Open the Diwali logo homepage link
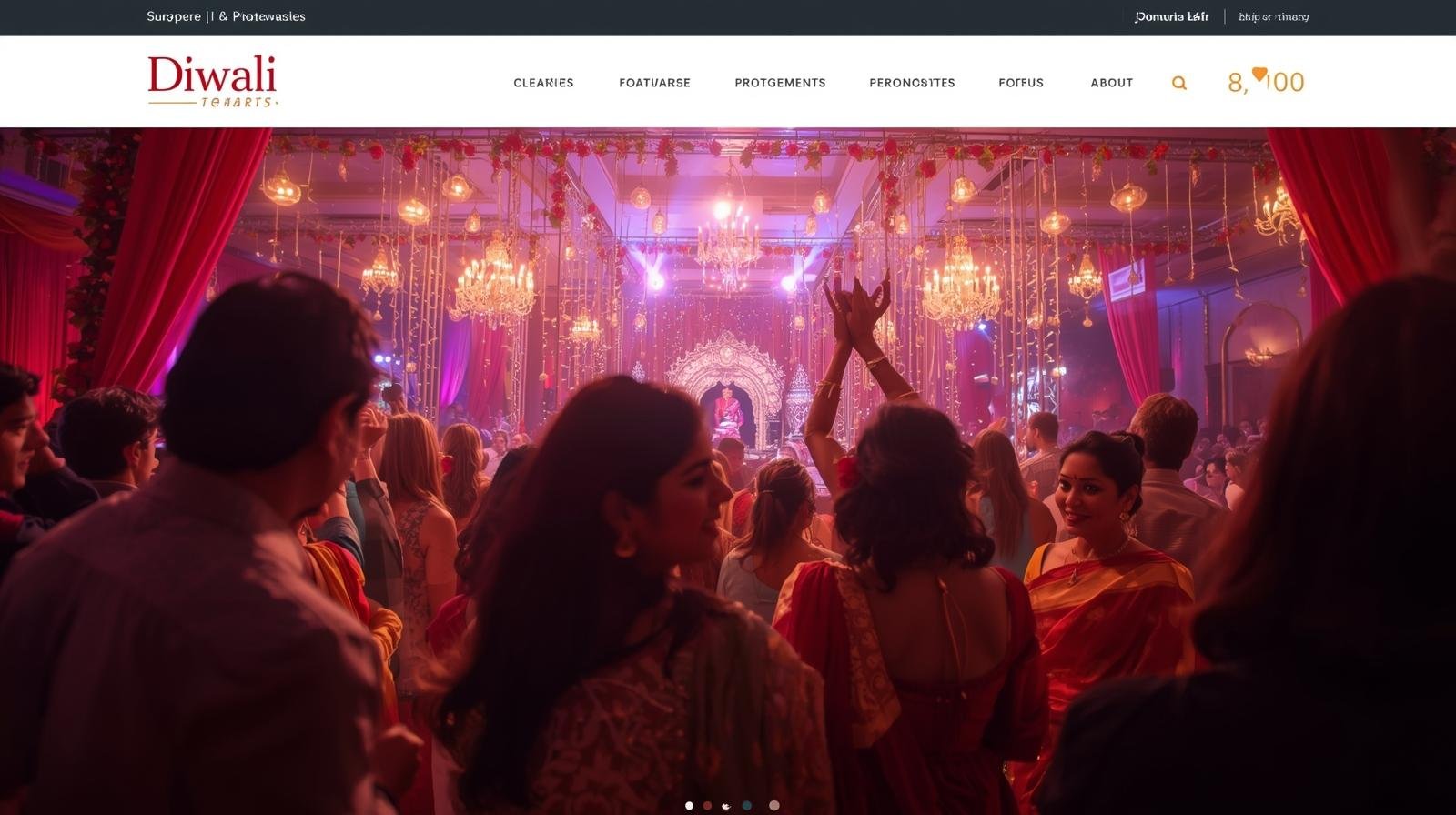Screen dimensions: 1456x815 point(212,75)
